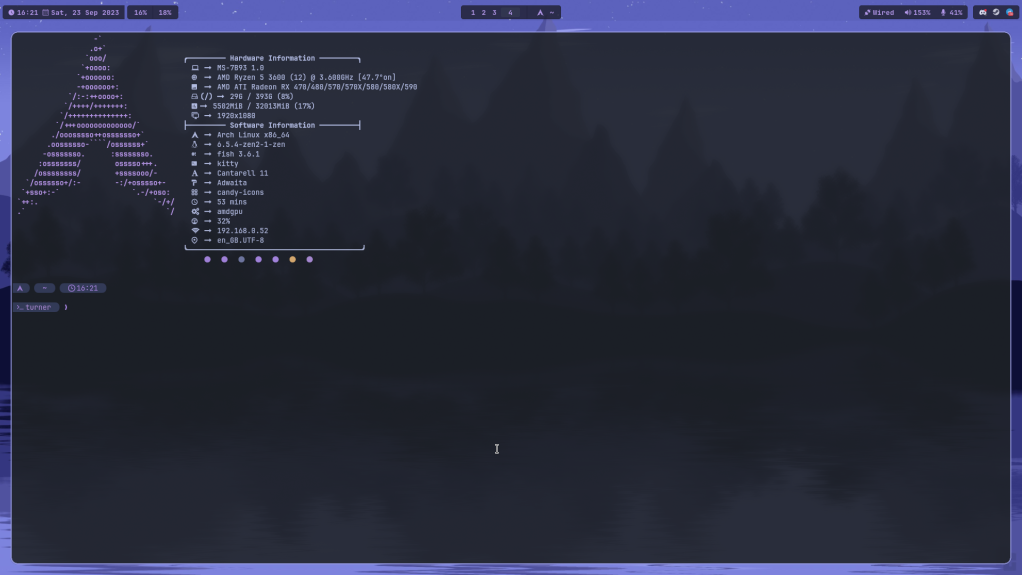Click the shell icon beside fish
The image size is (1022, 575).
[x=194, y=154]
